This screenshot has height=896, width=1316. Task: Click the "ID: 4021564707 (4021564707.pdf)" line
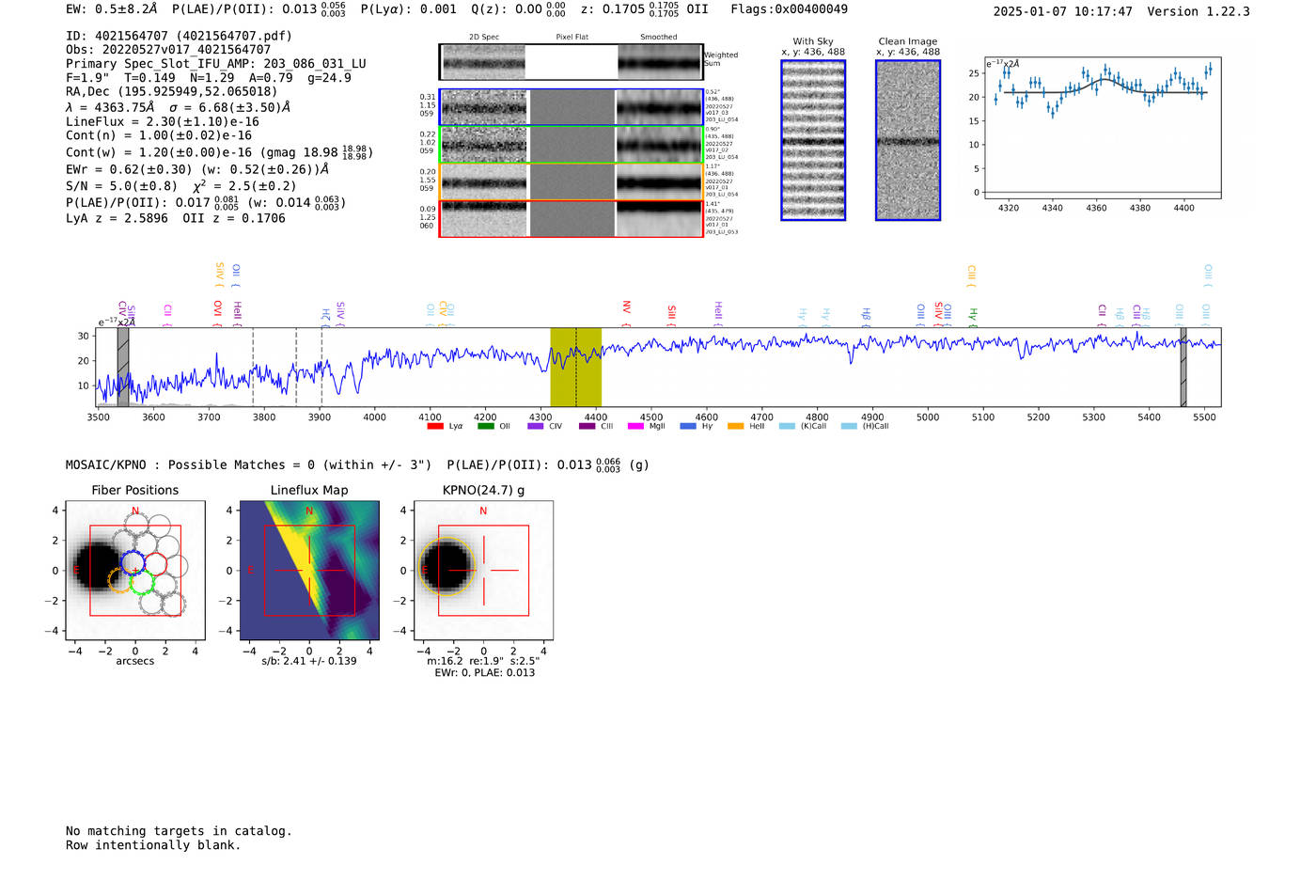179,36
